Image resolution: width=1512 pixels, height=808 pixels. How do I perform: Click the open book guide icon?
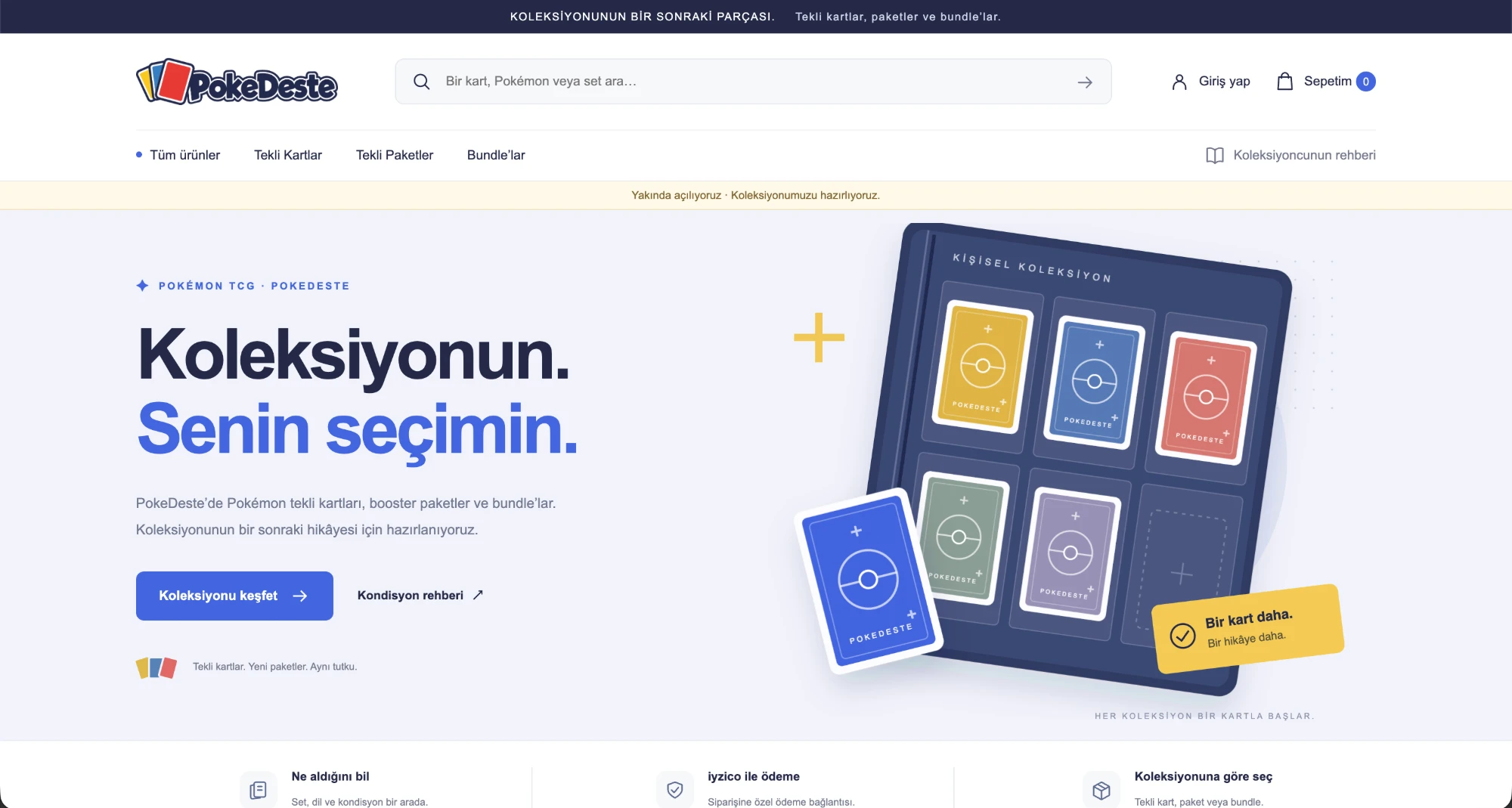1215,155
